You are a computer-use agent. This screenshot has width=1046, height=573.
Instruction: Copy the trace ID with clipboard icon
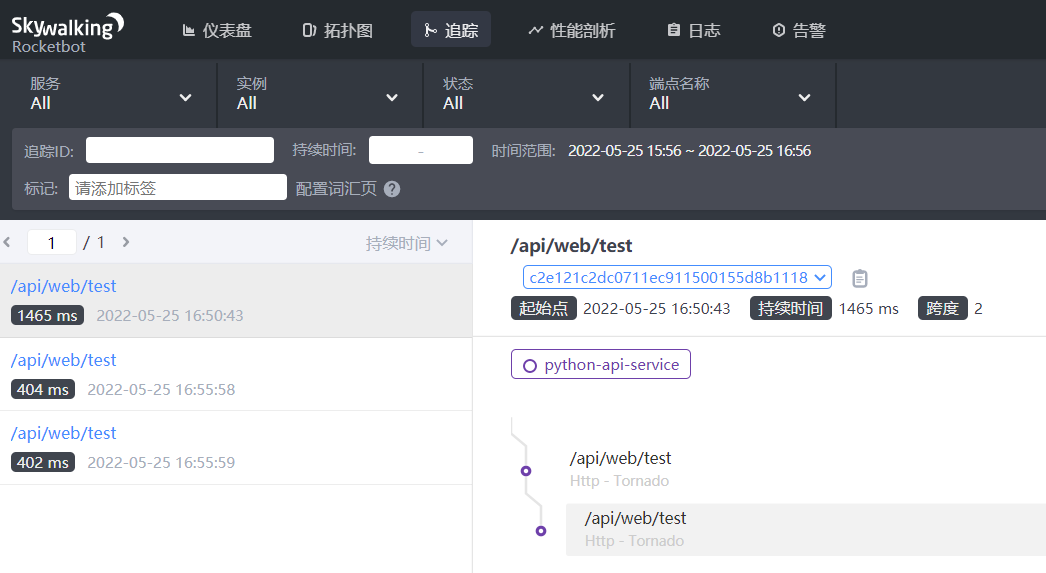(860, 278)
